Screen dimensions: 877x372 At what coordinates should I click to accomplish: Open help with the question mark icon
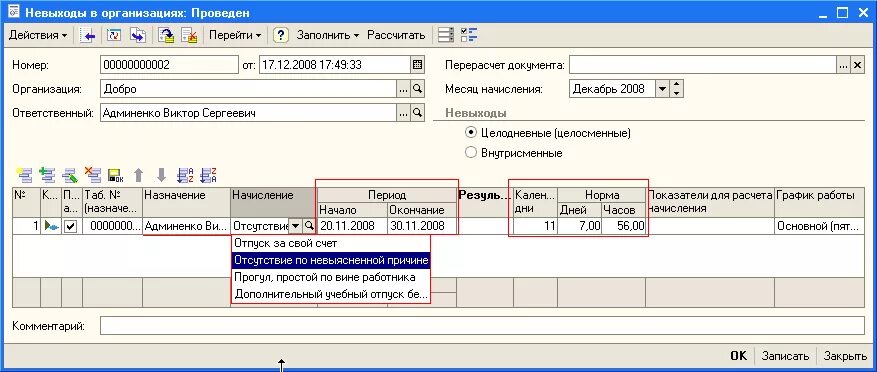(280, 35)
